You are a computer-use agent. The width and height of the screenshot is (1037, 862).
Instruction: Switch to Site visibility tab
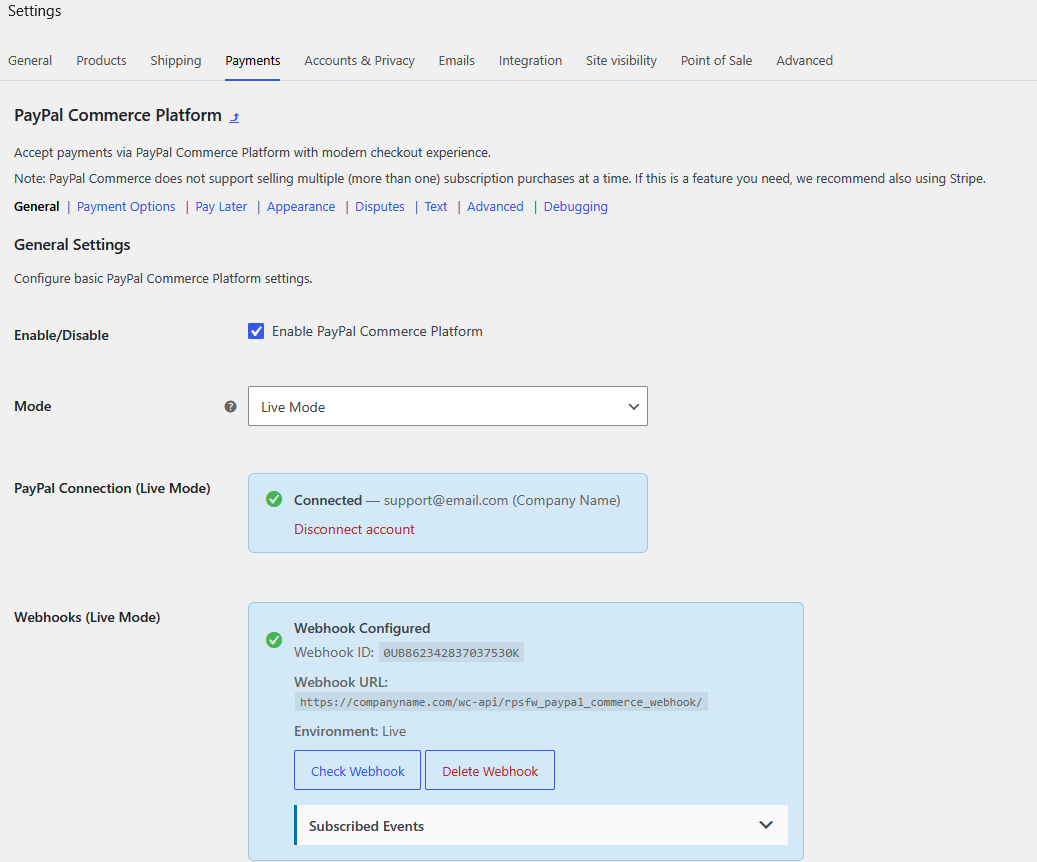[621, 60]
